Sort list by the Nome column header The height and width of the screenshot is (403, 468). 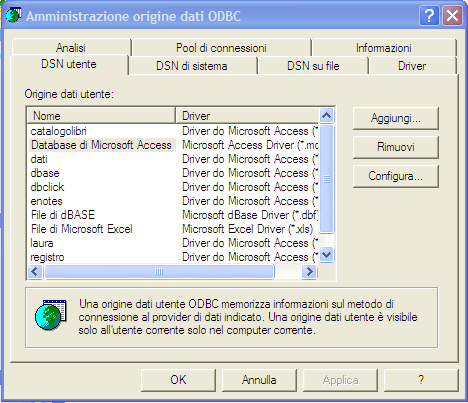coord(101,116)
